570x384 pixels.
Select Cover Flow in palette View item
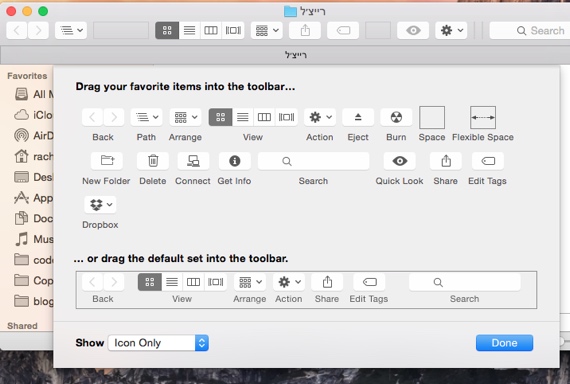(286, 117)
